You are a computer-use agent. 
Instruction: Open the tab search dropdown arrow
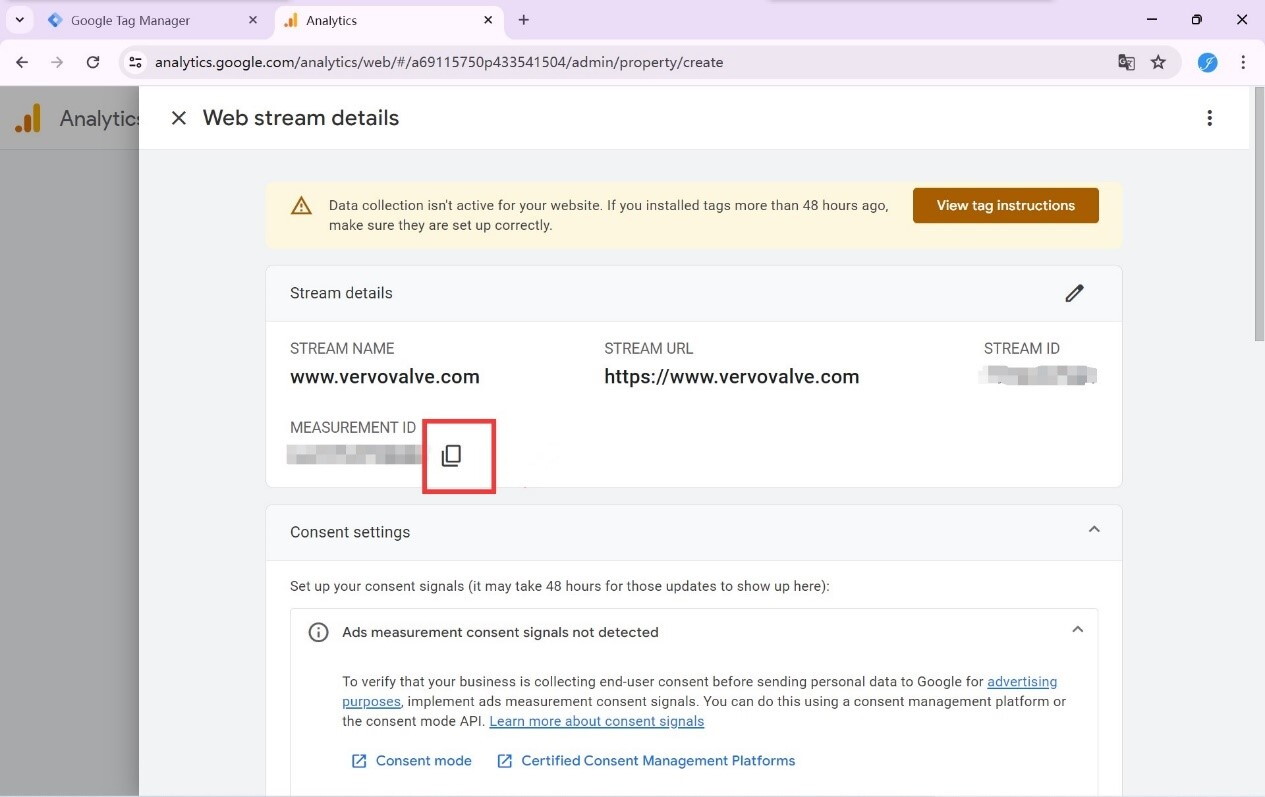click(x=19, y=20)
